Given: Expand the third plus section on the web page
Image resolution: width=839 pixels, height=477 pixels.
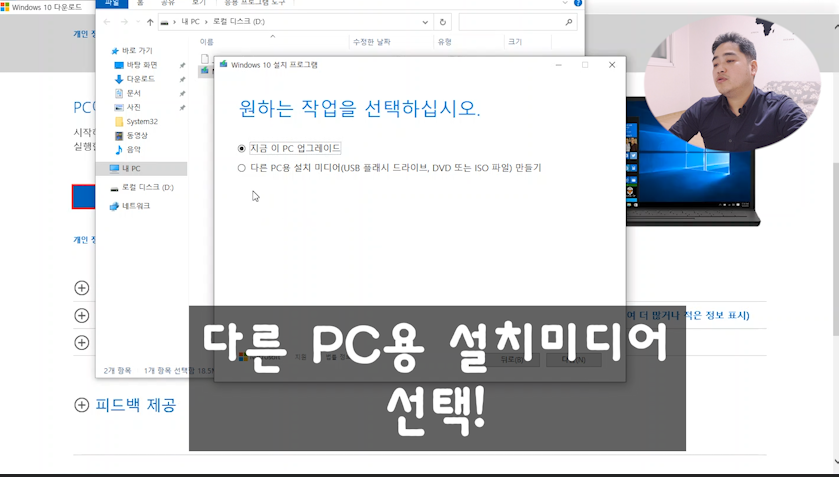Looking at the screenshot, I should [x=81, y=342].
